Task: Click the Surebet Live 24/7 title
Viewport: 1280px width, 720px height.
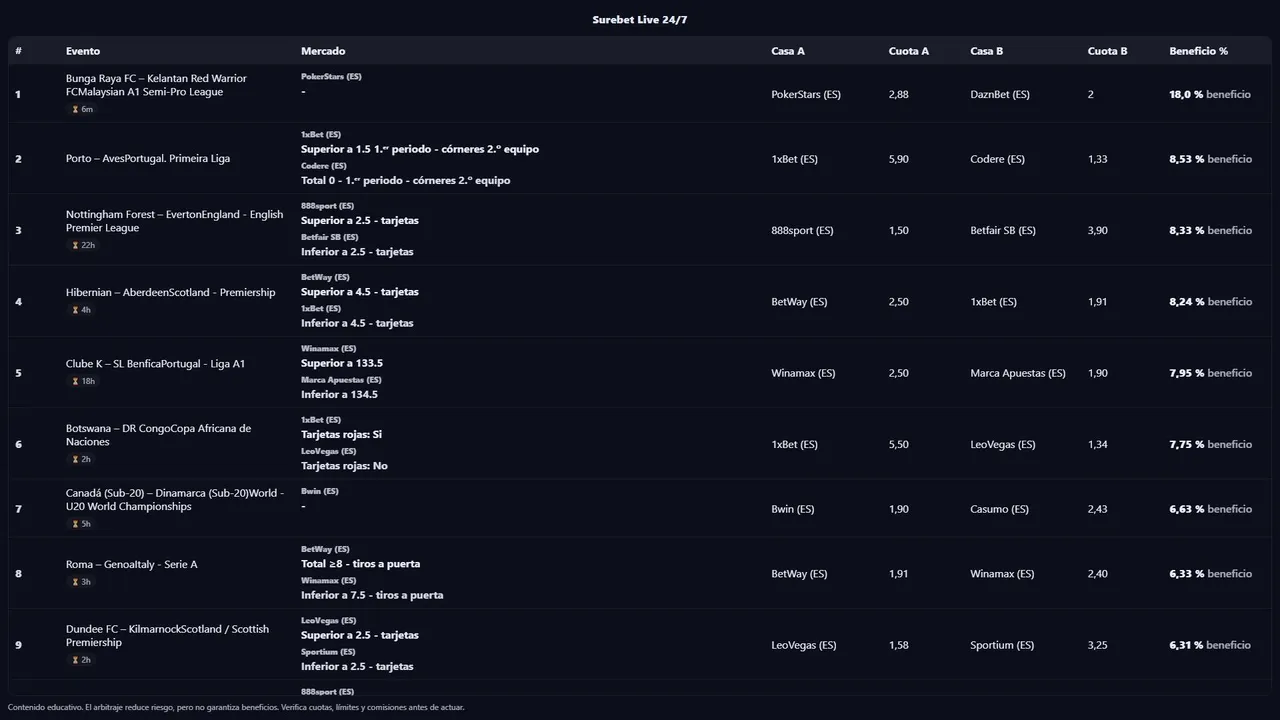Action: [x=640, y=20]
